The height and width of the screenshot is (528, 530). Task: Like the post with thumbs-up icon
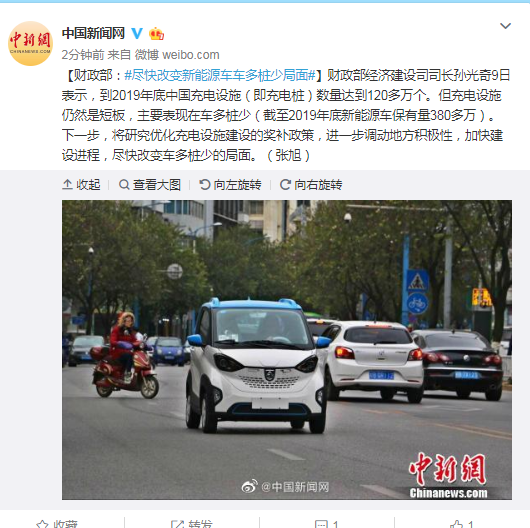coord(456,524)
